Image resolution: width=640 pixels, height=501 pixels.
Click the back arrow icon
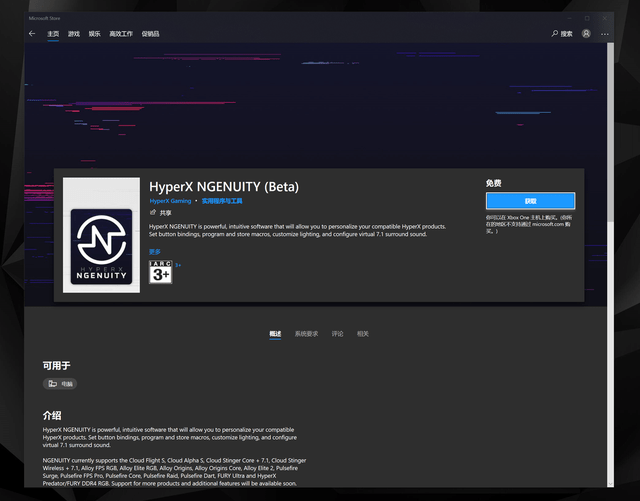pos(32,34)
